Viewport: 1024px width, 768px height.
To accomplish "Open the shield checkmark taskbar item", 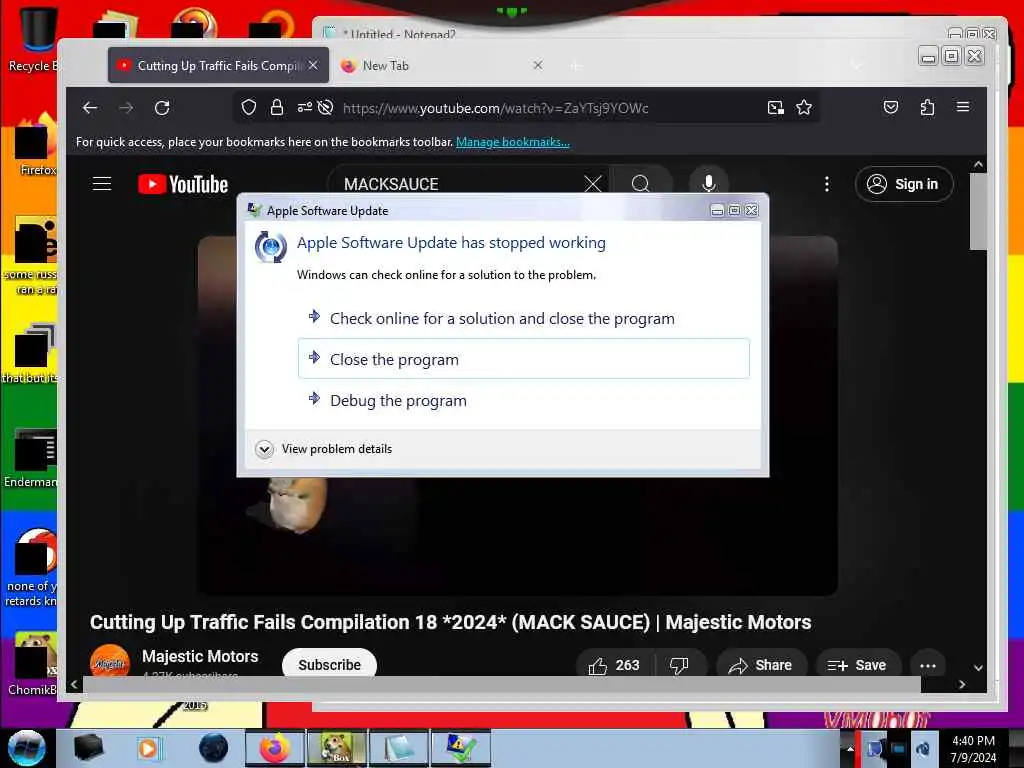I will [461, 748].
